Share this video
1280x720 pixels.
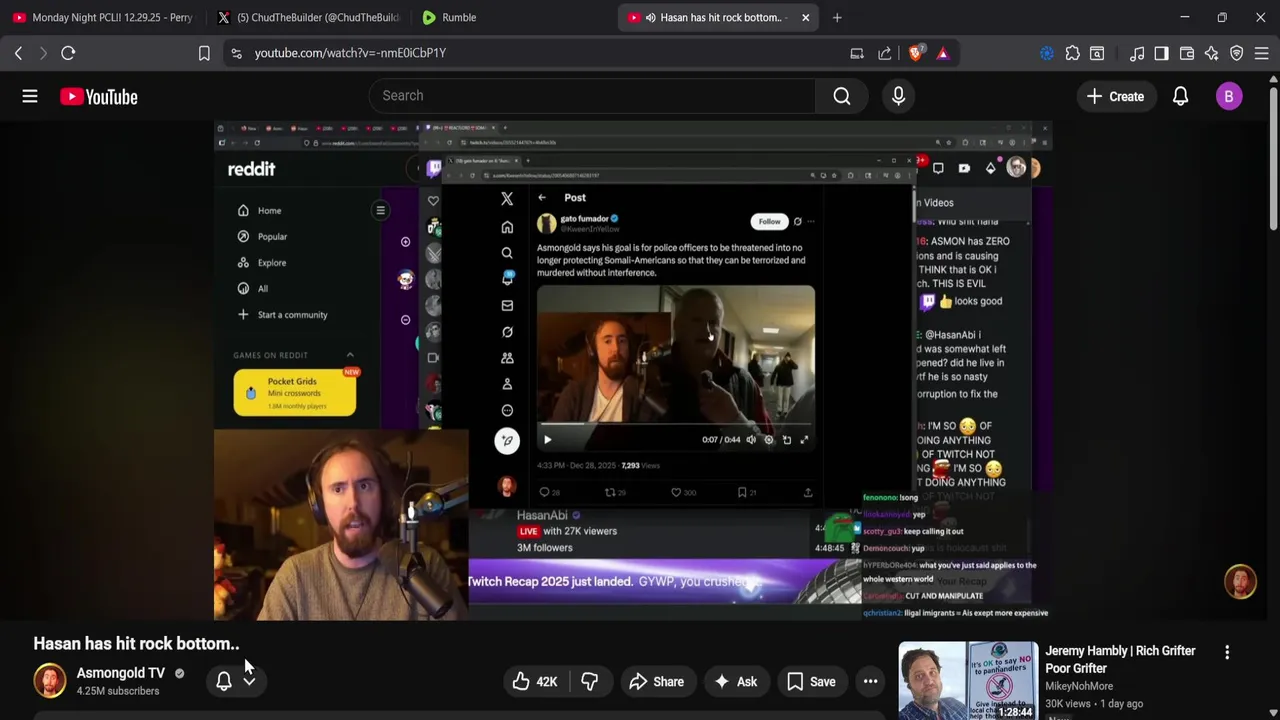pos(656,682)
